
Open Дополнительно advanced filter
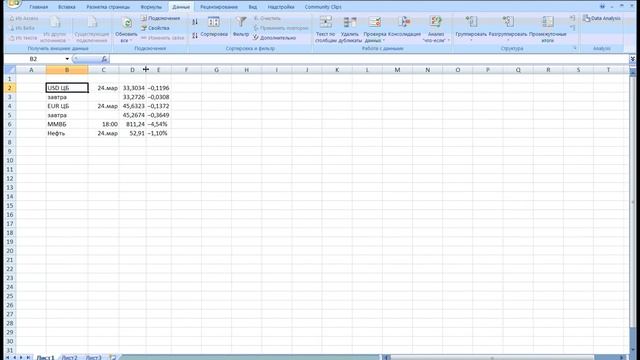tap(274, 38)
